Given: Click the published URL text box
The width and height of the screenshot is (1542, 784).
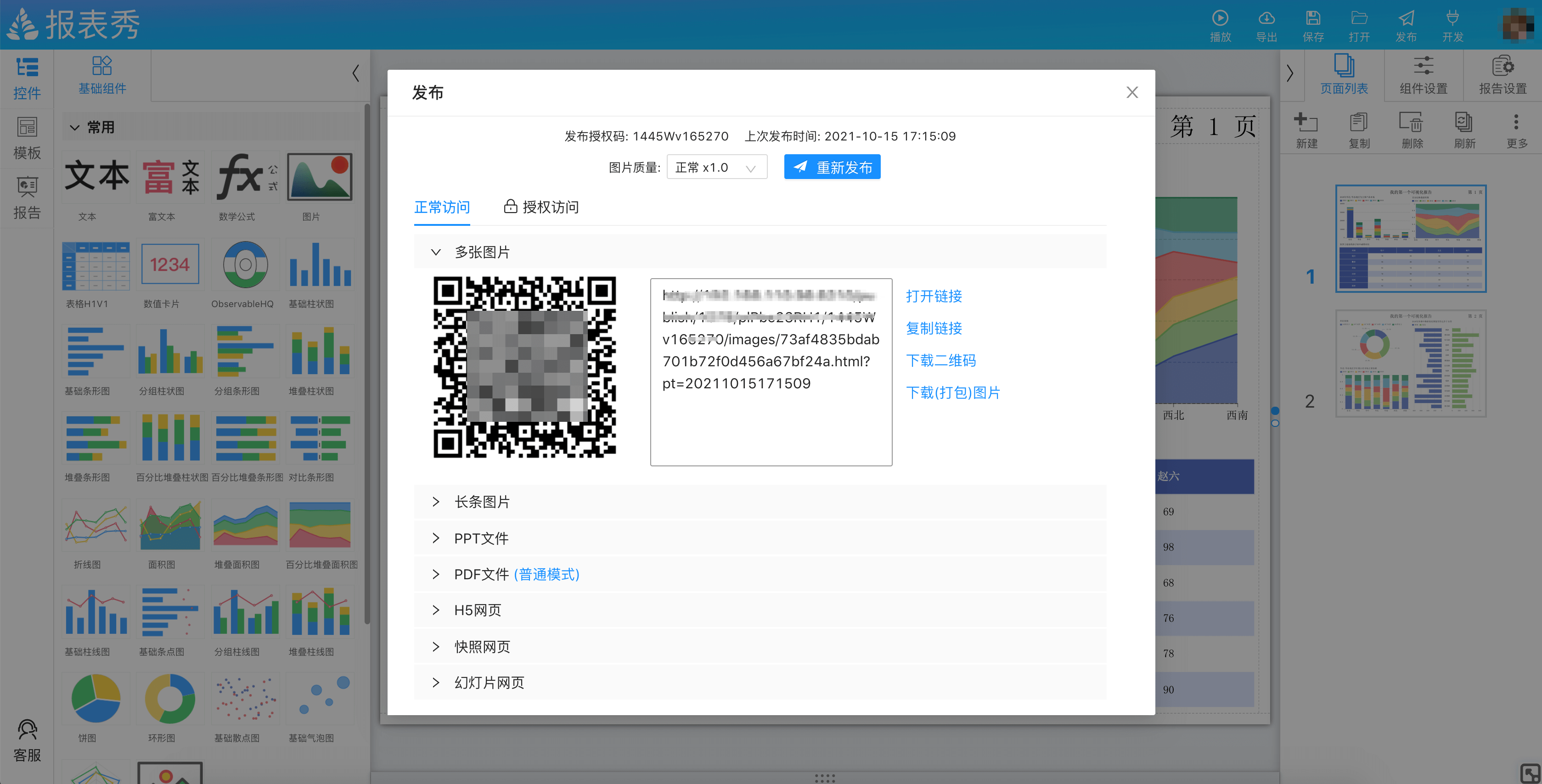Looking at the screenshot, I should pos(771,372).
